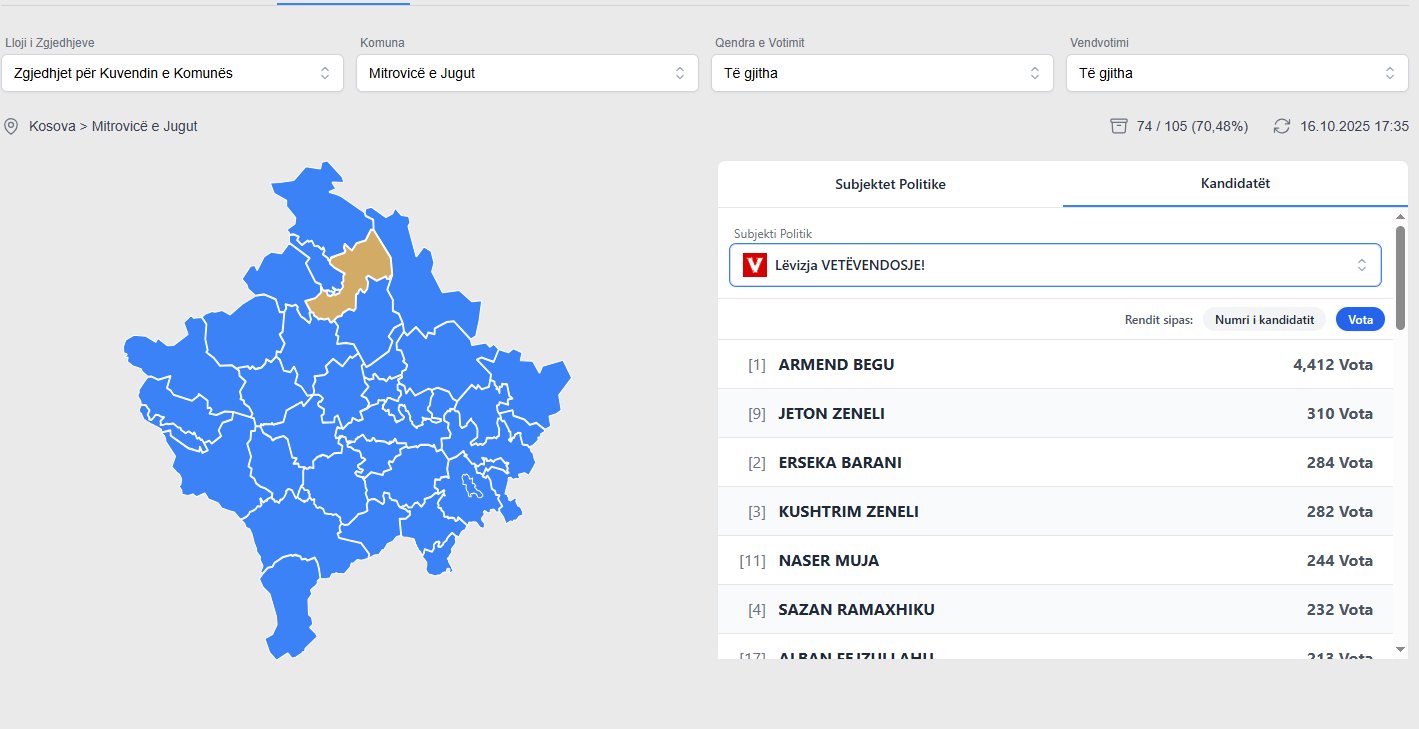Click the scrollbar down arrow in candidates panel
The width and height of the screenshot is (1419, 729).
1400,649
